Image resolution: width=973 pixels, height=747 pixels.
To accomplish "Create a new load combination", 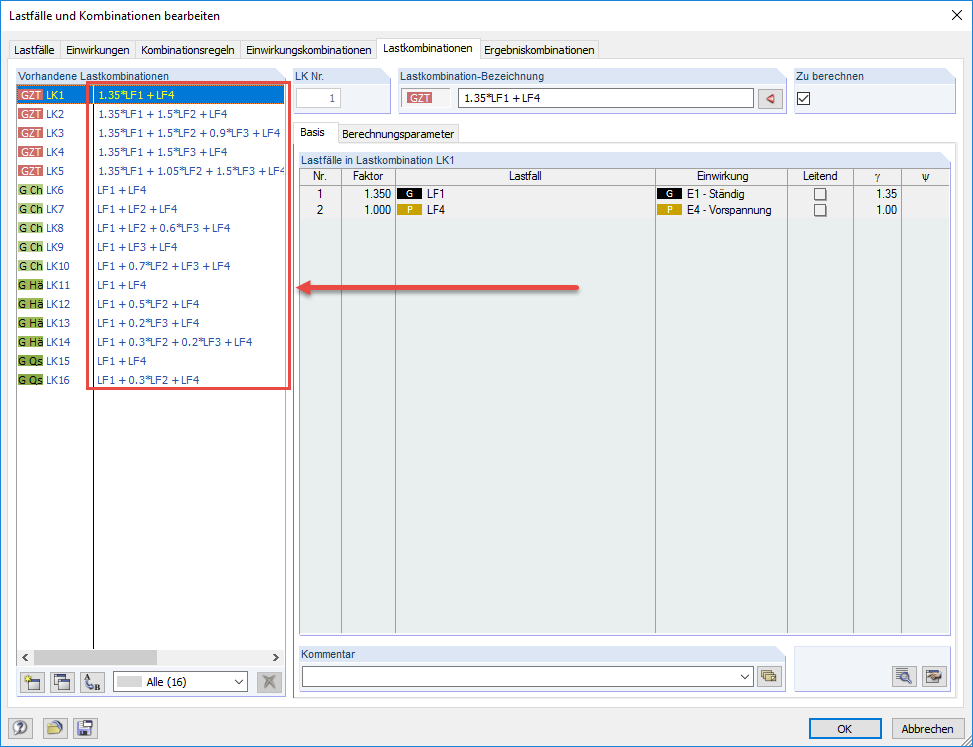I will (x=32, y=682).
